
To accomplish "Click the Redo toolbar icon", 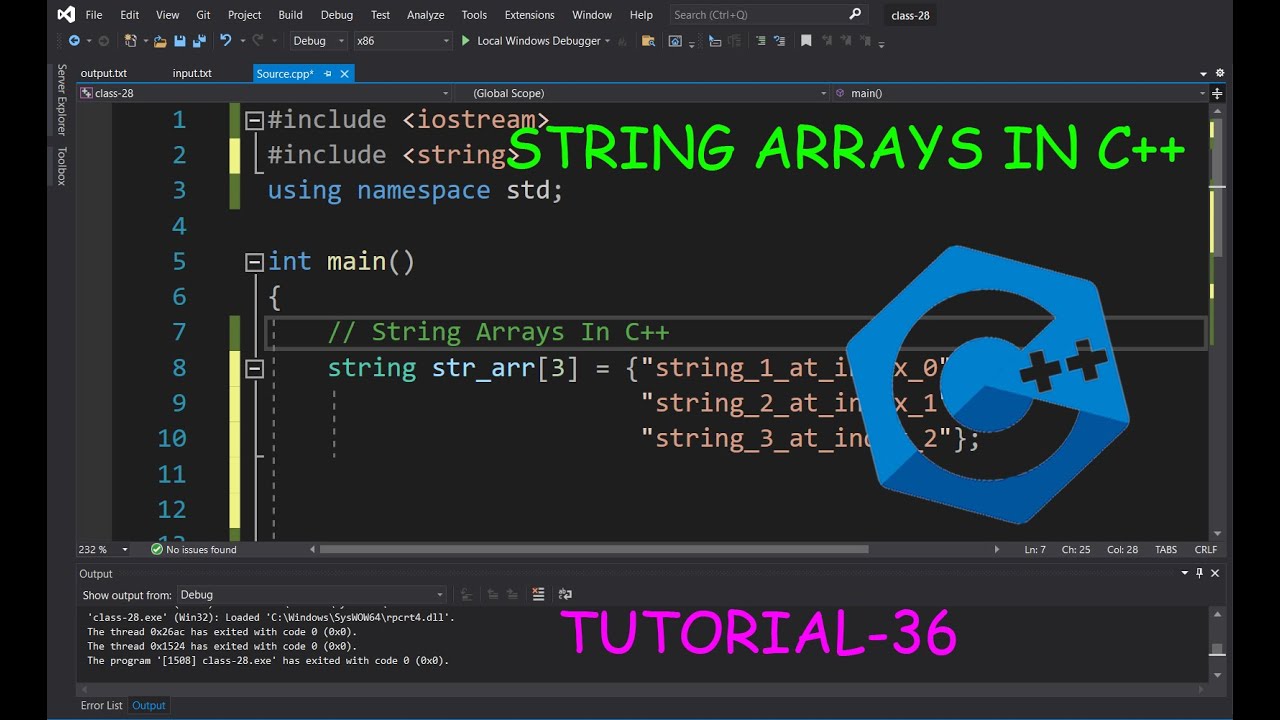I will click(x=258, y=41).
